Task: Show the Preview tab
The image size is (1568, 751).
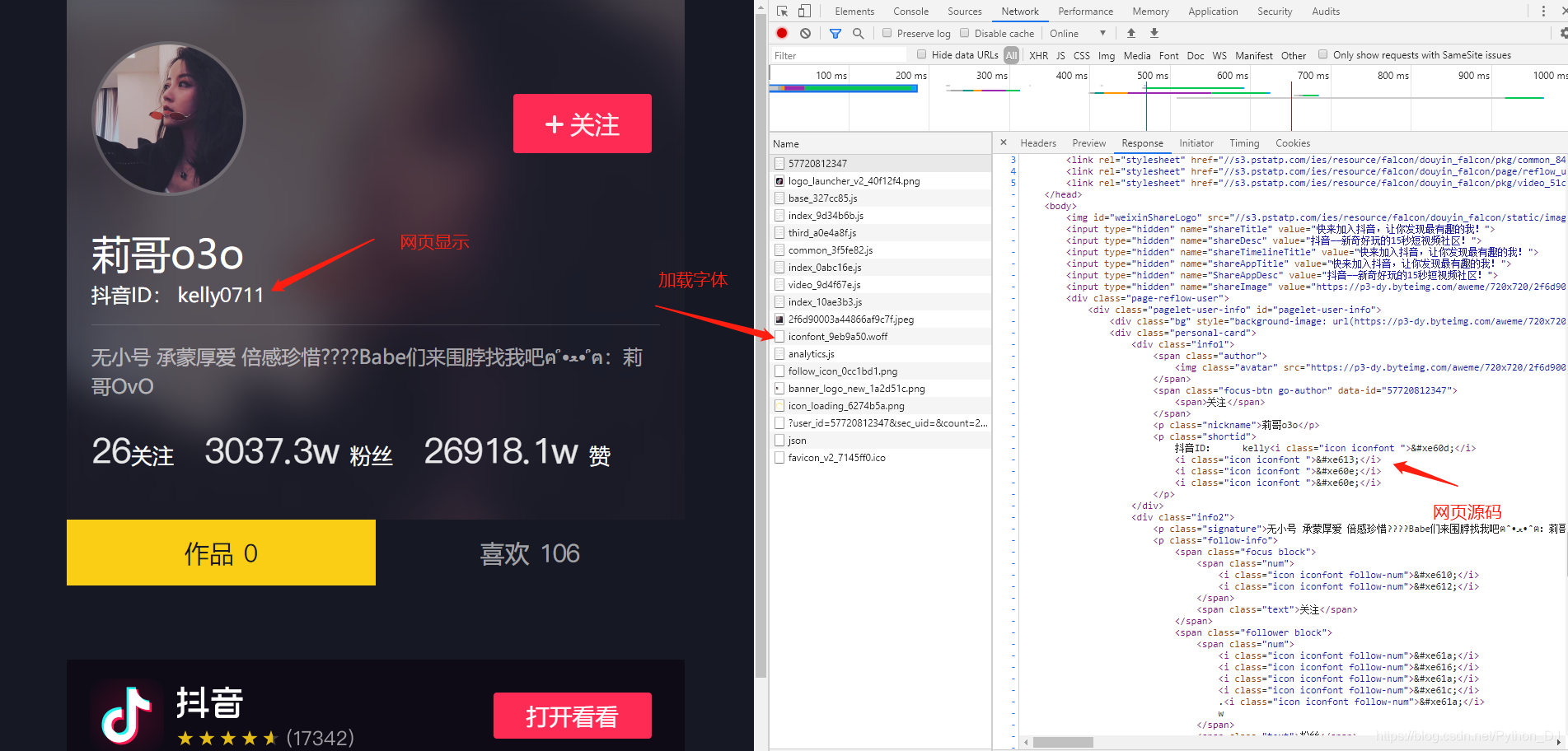Action: 1089,142
